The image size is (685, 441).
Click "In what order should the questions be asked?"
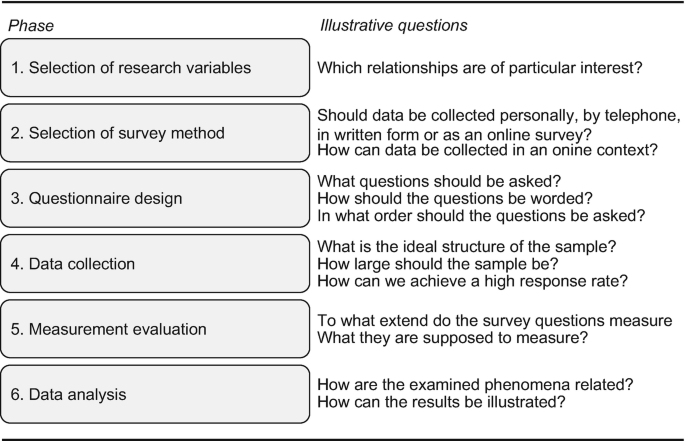coord(481,215)
